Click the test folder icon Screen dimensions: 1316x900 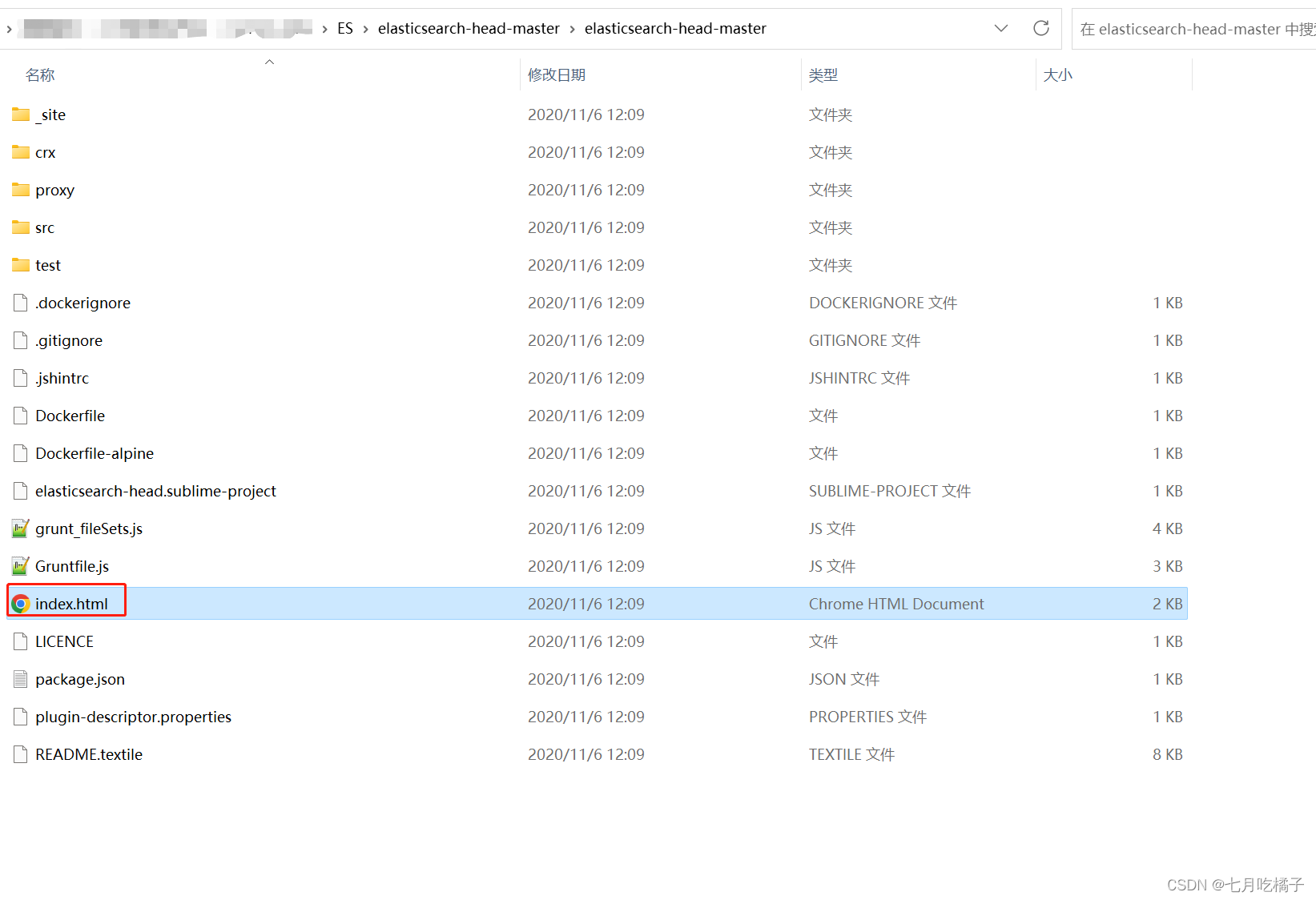[x=21, y=265]
